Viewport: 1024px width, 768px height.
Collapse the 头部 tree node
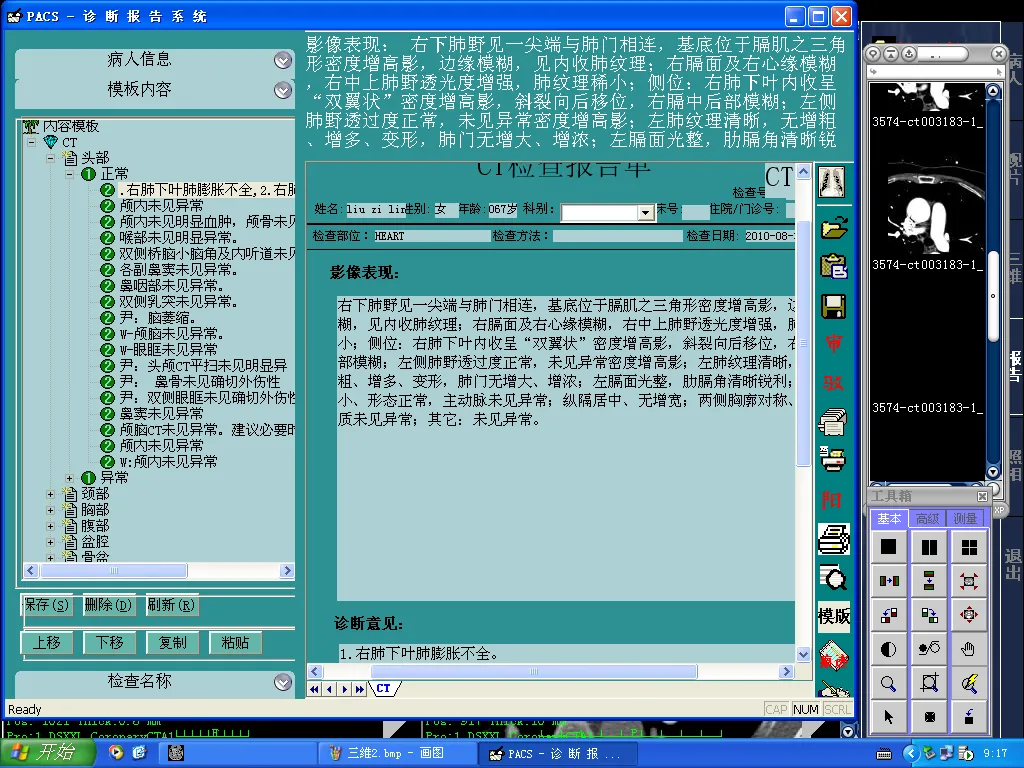pos(50,157)
